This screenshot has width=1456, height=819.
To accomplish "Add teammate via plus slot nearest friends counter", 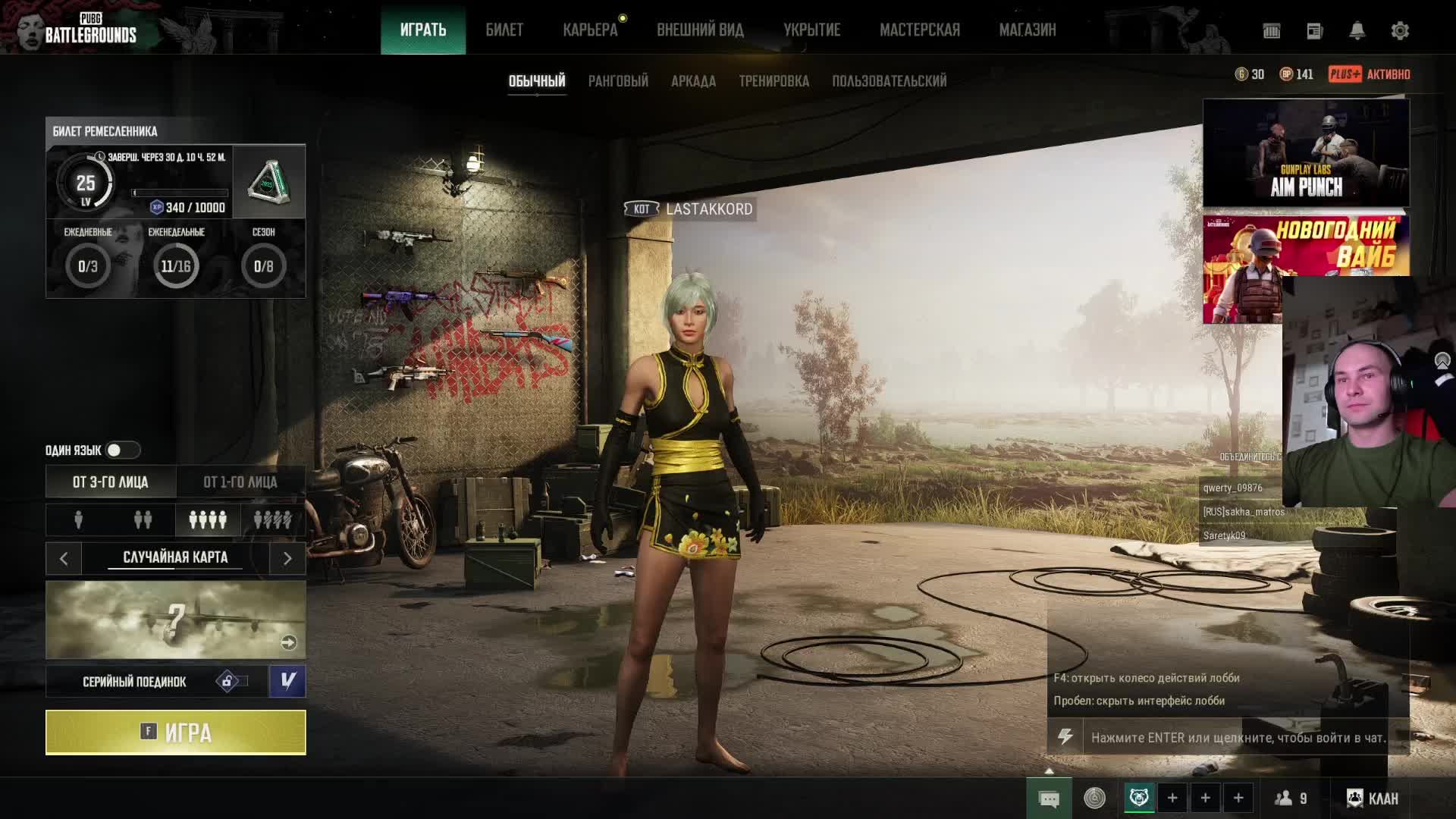I will click(1238, 798).
